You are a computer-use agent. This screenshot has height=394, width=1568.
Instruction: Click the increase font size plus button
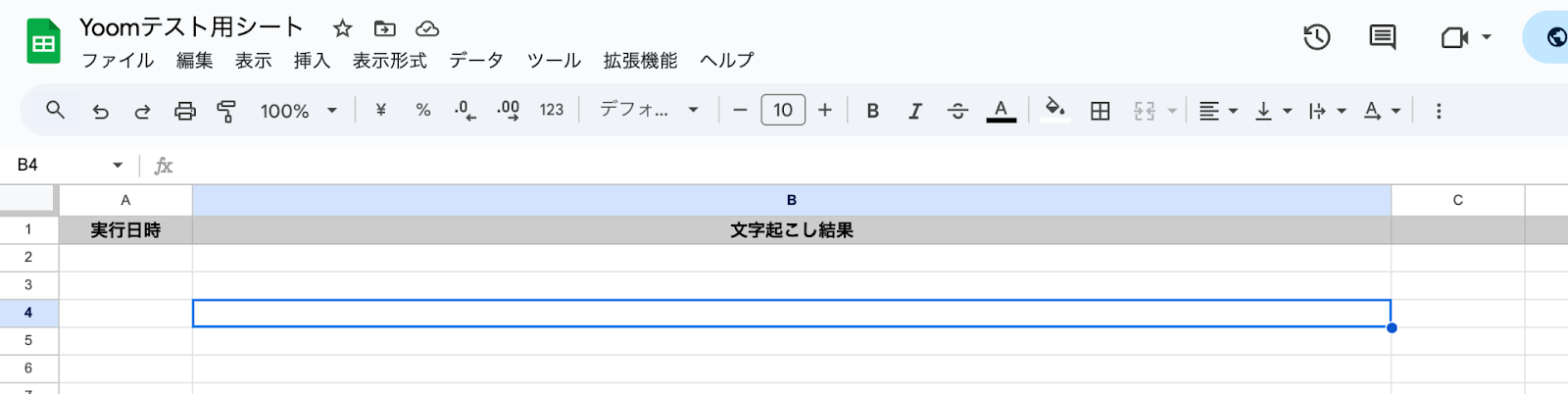click(824, 111)
